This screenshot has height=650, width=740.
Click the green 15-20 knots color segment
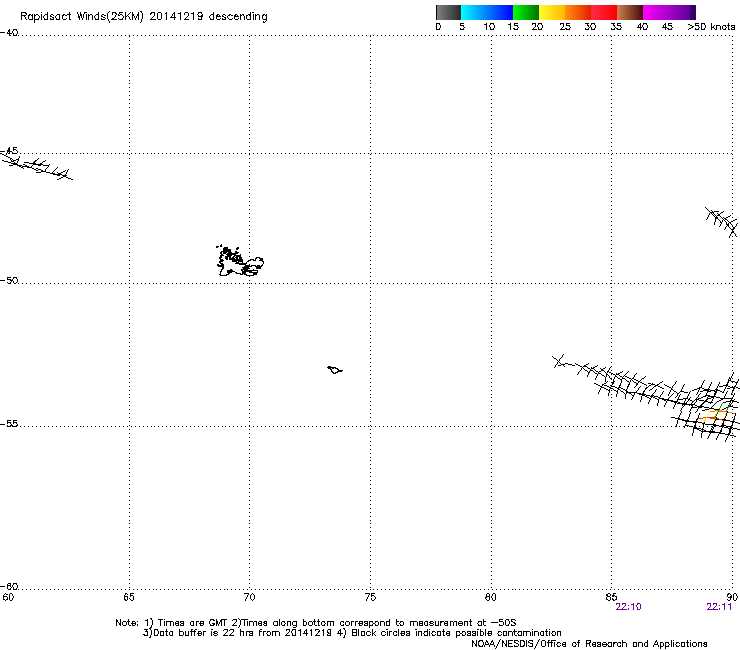(526, 12)
